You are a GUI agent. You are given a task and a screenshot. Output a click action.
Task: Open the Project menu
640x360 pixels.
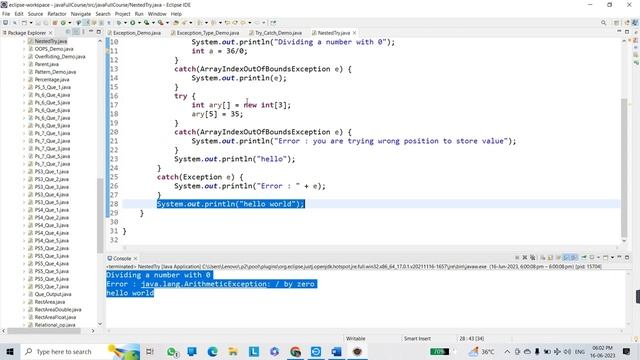click(122, 14)
